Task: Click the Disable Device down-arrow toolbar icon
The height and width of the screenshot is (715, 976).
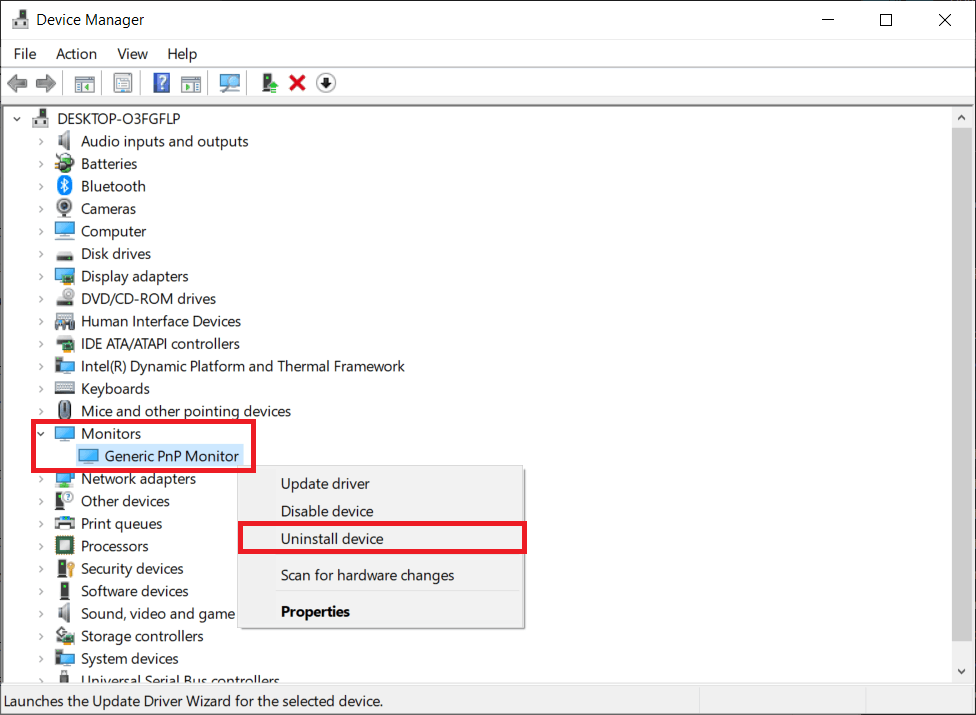Action: (326, 82)
